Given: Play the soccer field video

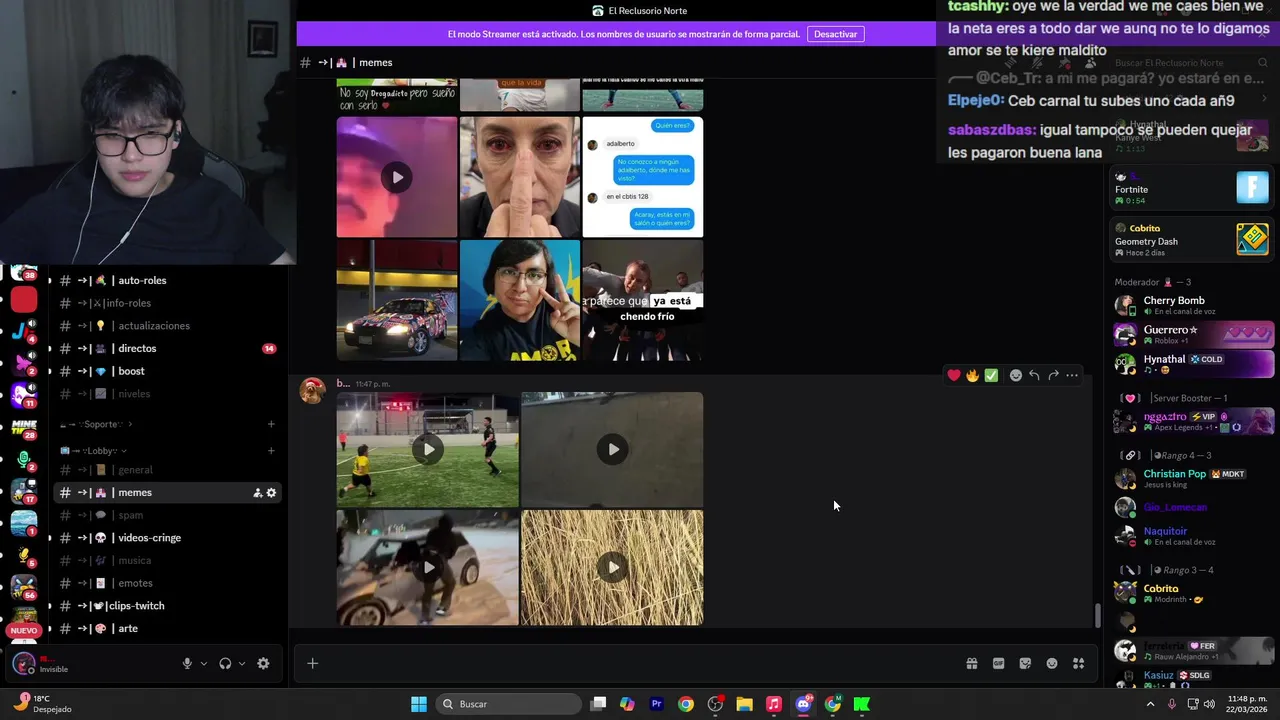Looking at the screenshot, I should (x=428, y=449).
